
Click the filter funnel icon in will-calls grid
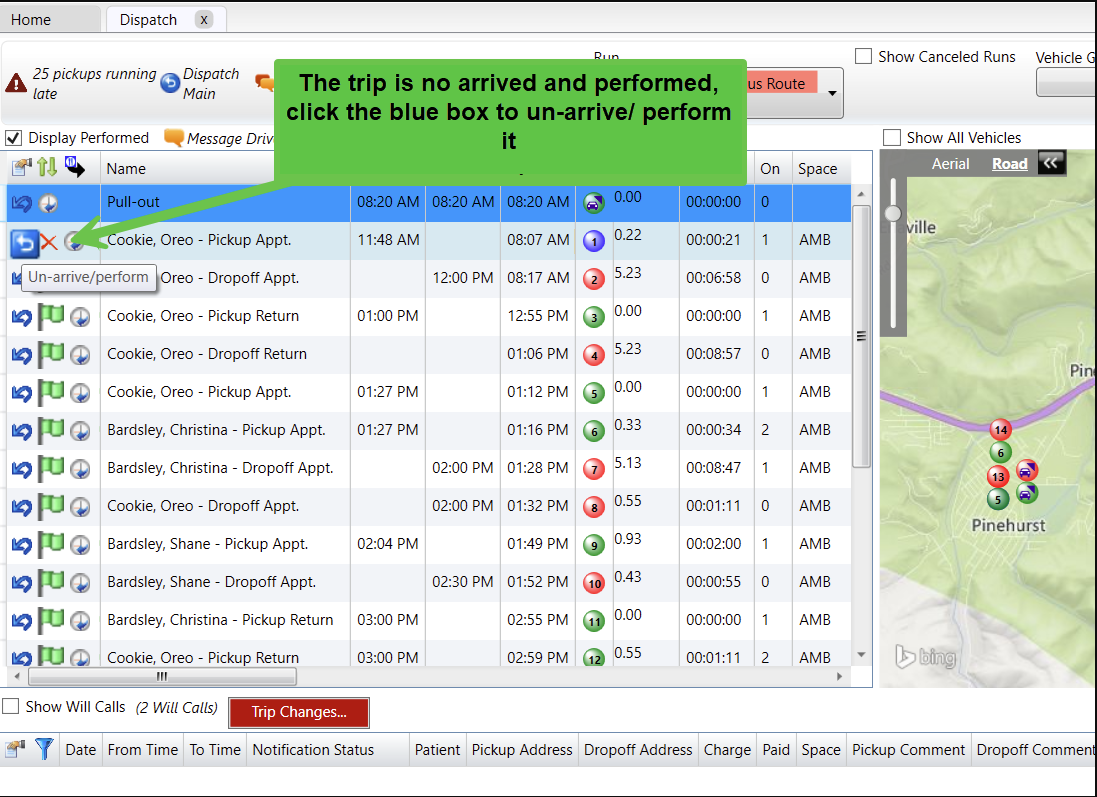tap(44, 749)
